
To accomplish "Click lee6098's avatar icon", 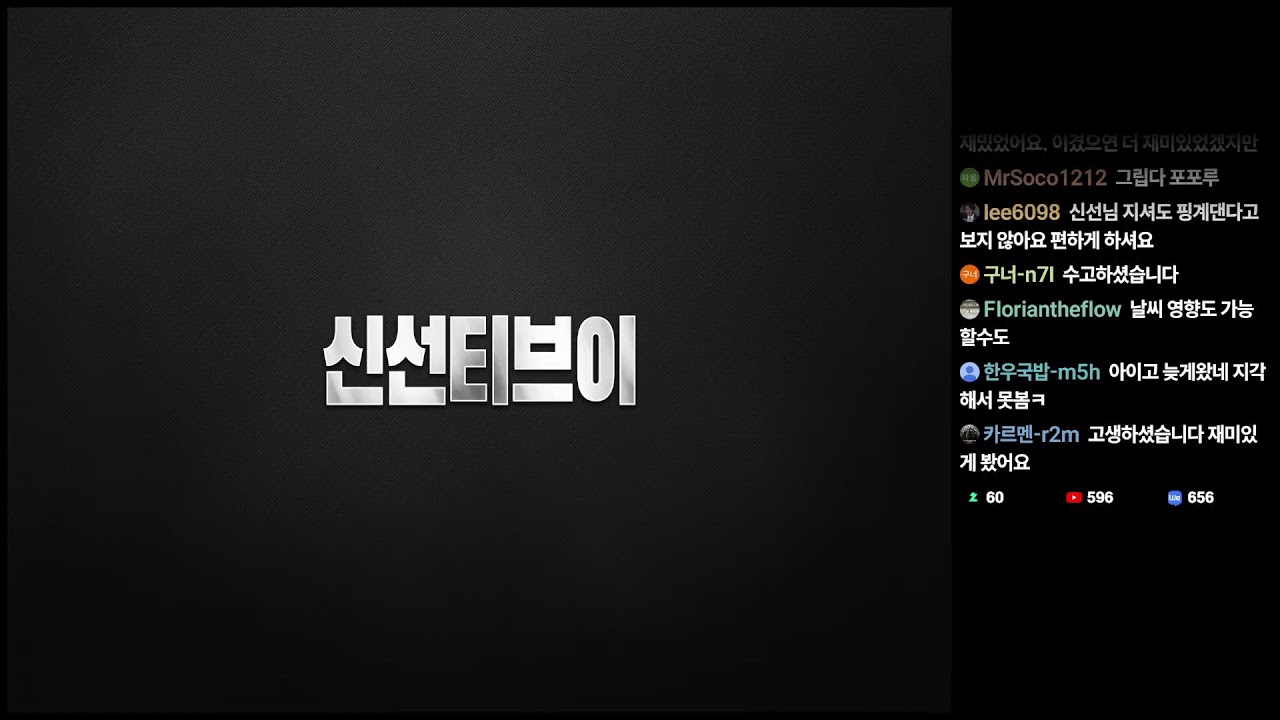I will [969, 212].
